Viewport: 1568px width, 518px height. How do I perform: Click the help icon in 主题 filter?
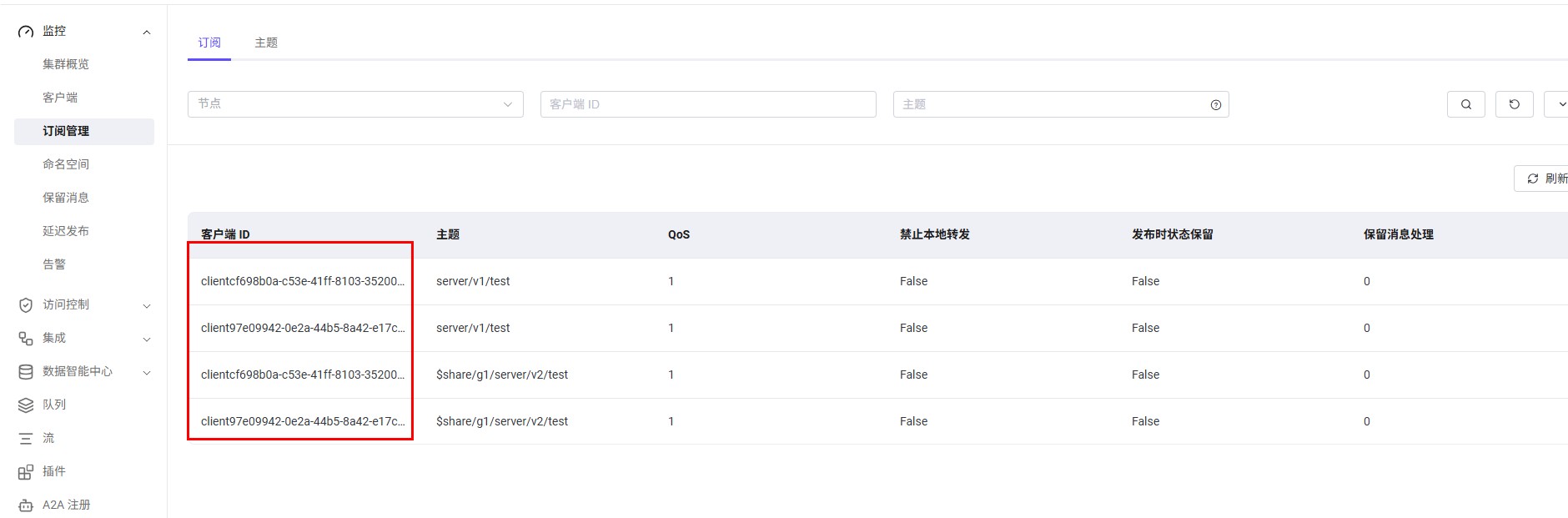(1216, 105)
